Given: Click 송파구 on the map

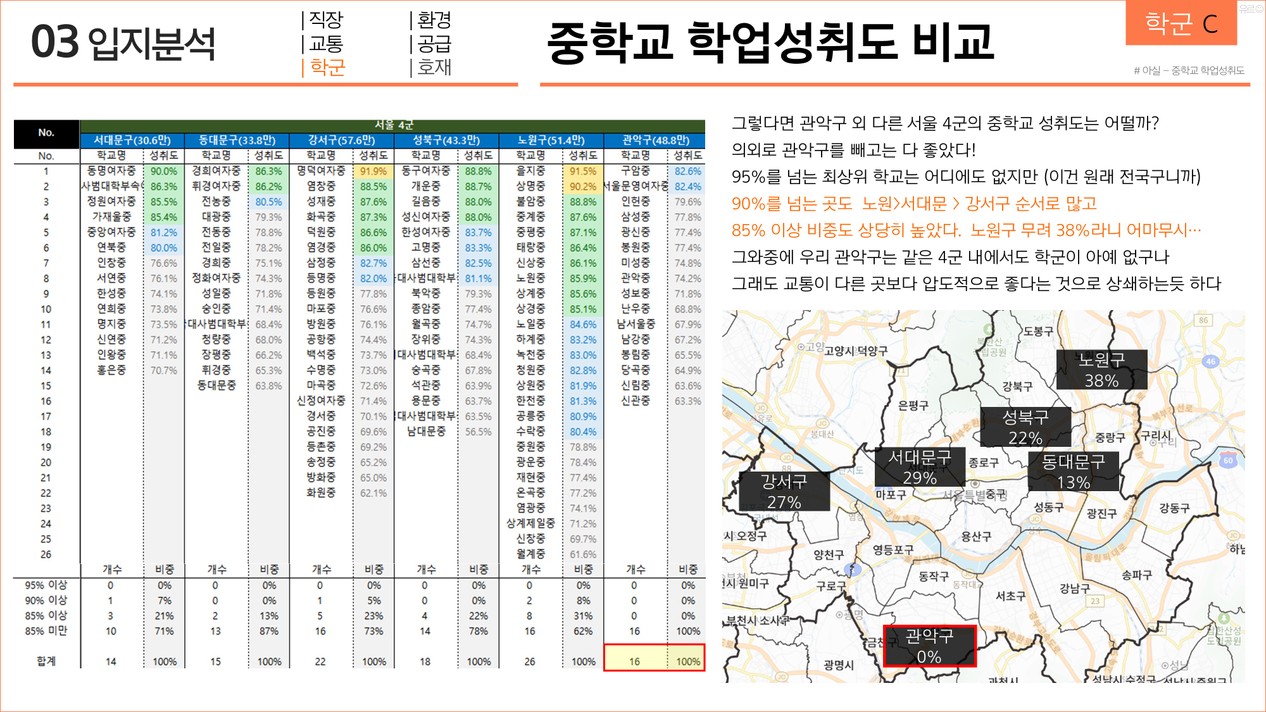Looking at the screenshot, I should 1138,575.
